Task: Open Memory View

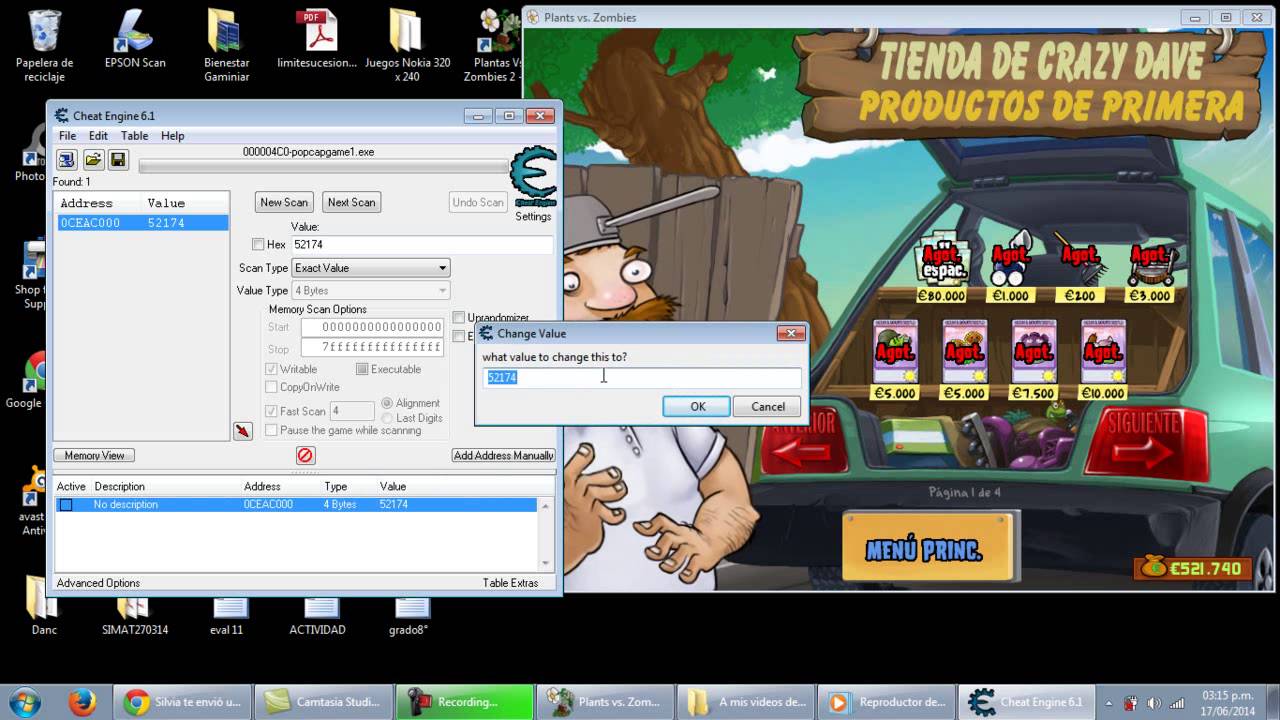Action: (94, 455)
